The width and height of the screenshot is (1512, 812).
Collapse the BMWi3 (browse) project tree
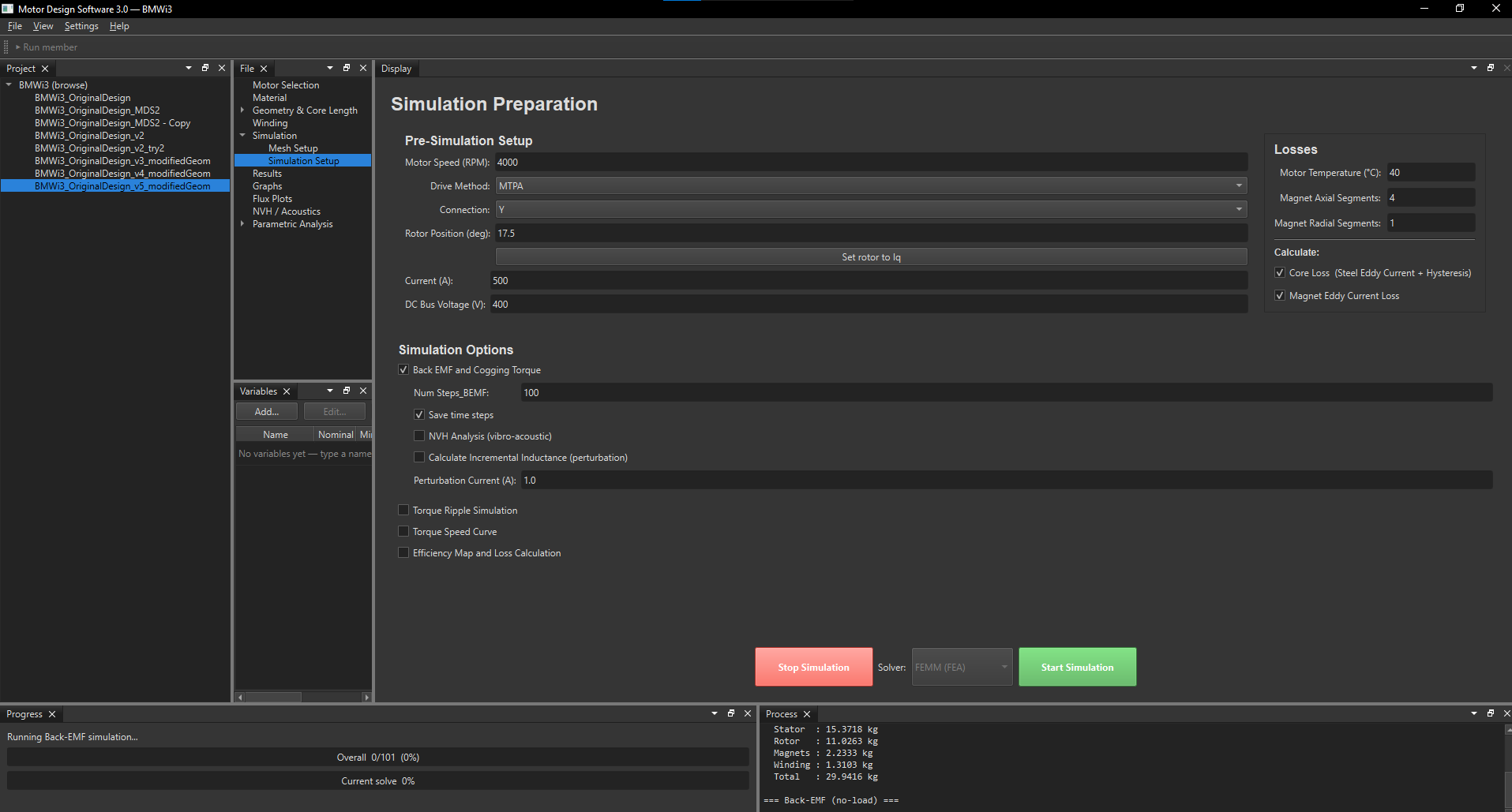[9, 84]
